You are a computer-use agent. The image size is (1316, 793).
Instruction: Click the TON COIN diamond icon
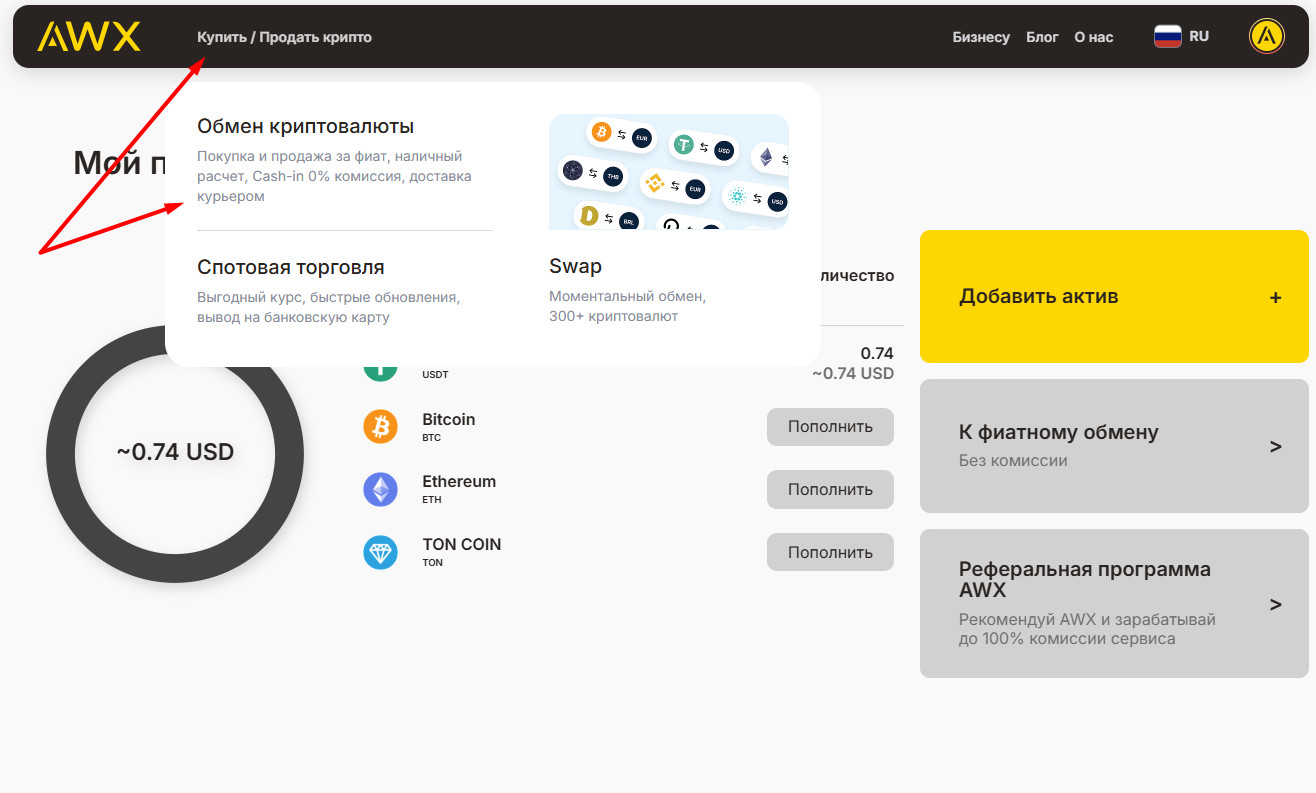coord(380,552)
